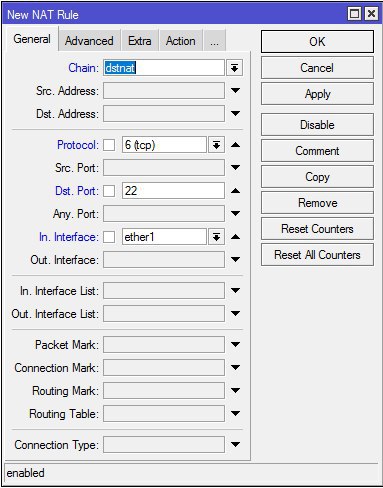Screen dimensions: 383x488
Task: Click the Chain field containing dstnat
Action: (164, 68)
